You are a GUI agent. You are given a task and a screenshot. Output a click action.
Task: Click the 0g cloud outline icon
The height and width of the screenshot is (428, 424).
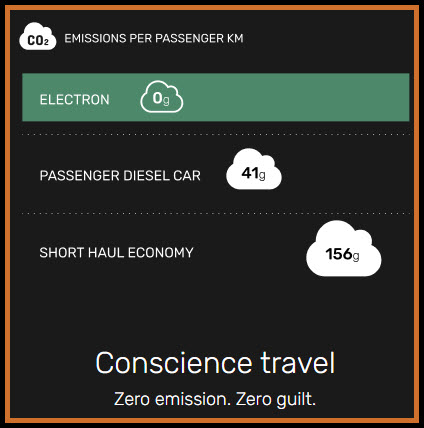coord(162,97)
